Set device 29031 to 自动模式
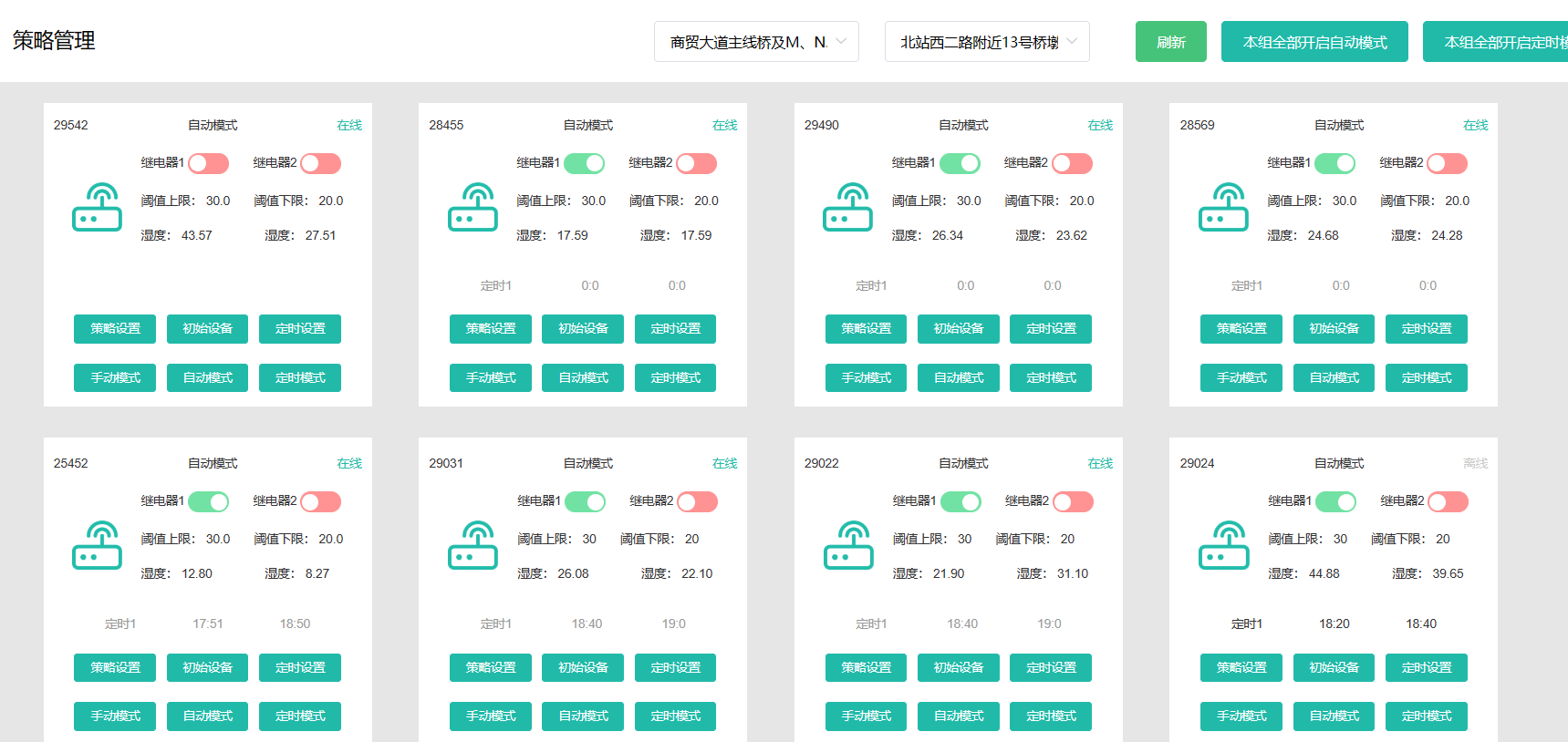Screen dimensions: 1568x742 (x=583, y=716)
